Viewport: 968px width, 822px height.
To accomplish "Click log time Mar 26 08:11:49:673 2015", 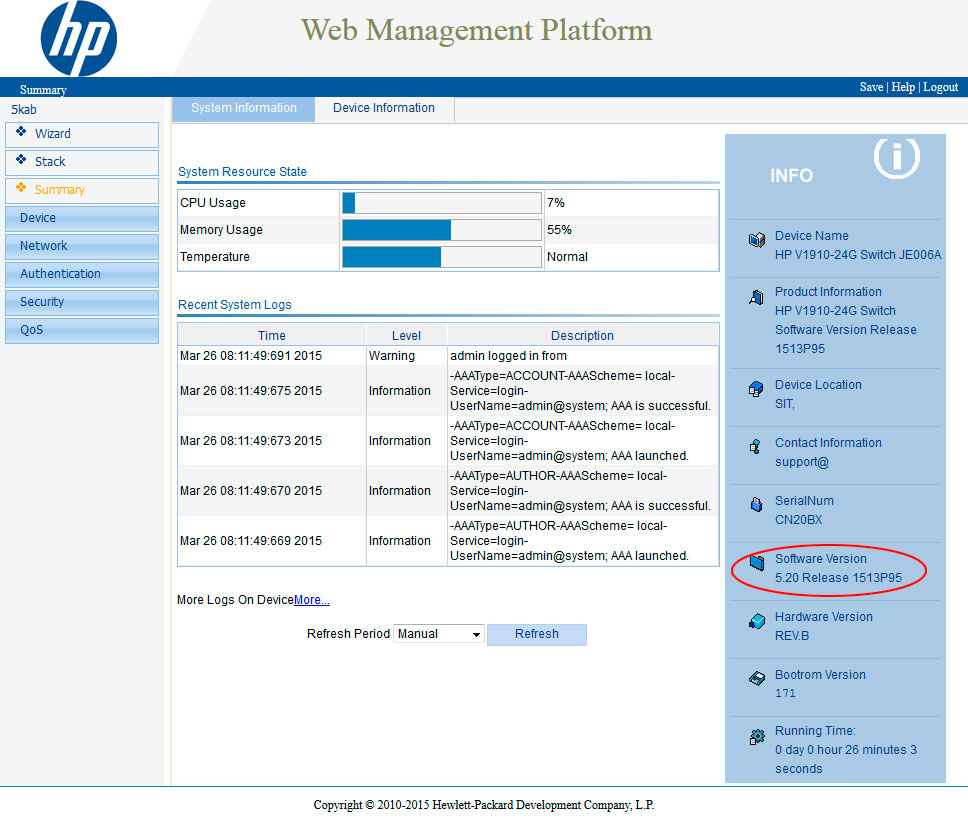I will tap(251, 441).
